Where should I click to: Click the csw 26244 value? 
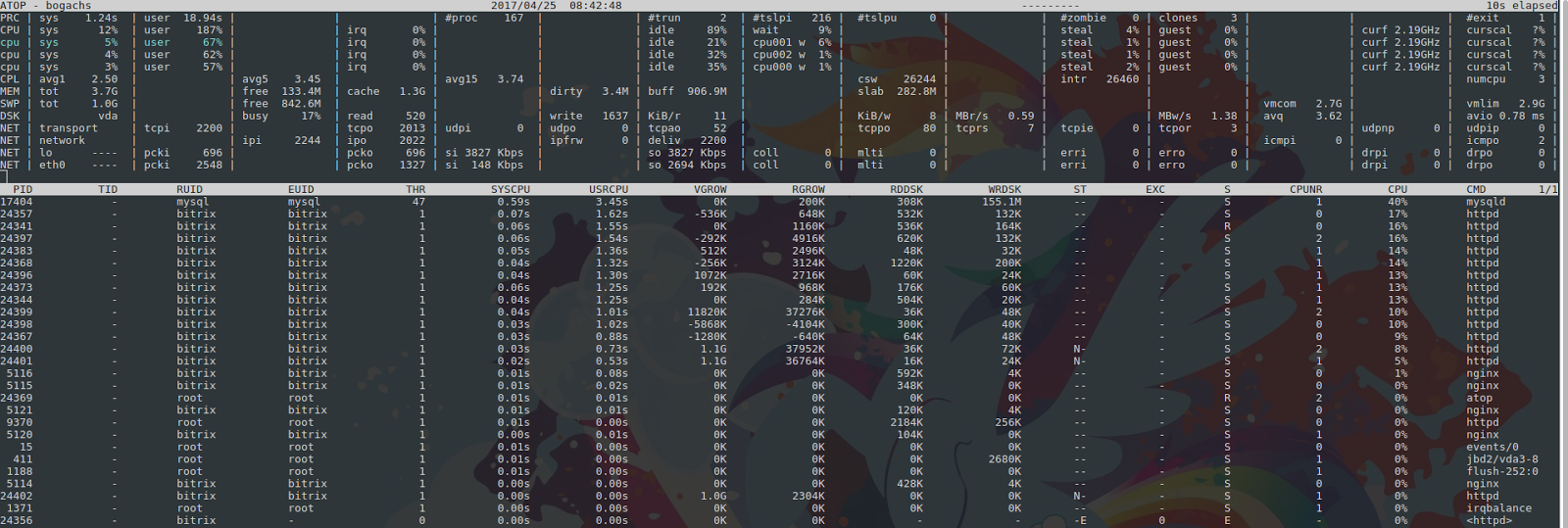click(x=897, y=79)
